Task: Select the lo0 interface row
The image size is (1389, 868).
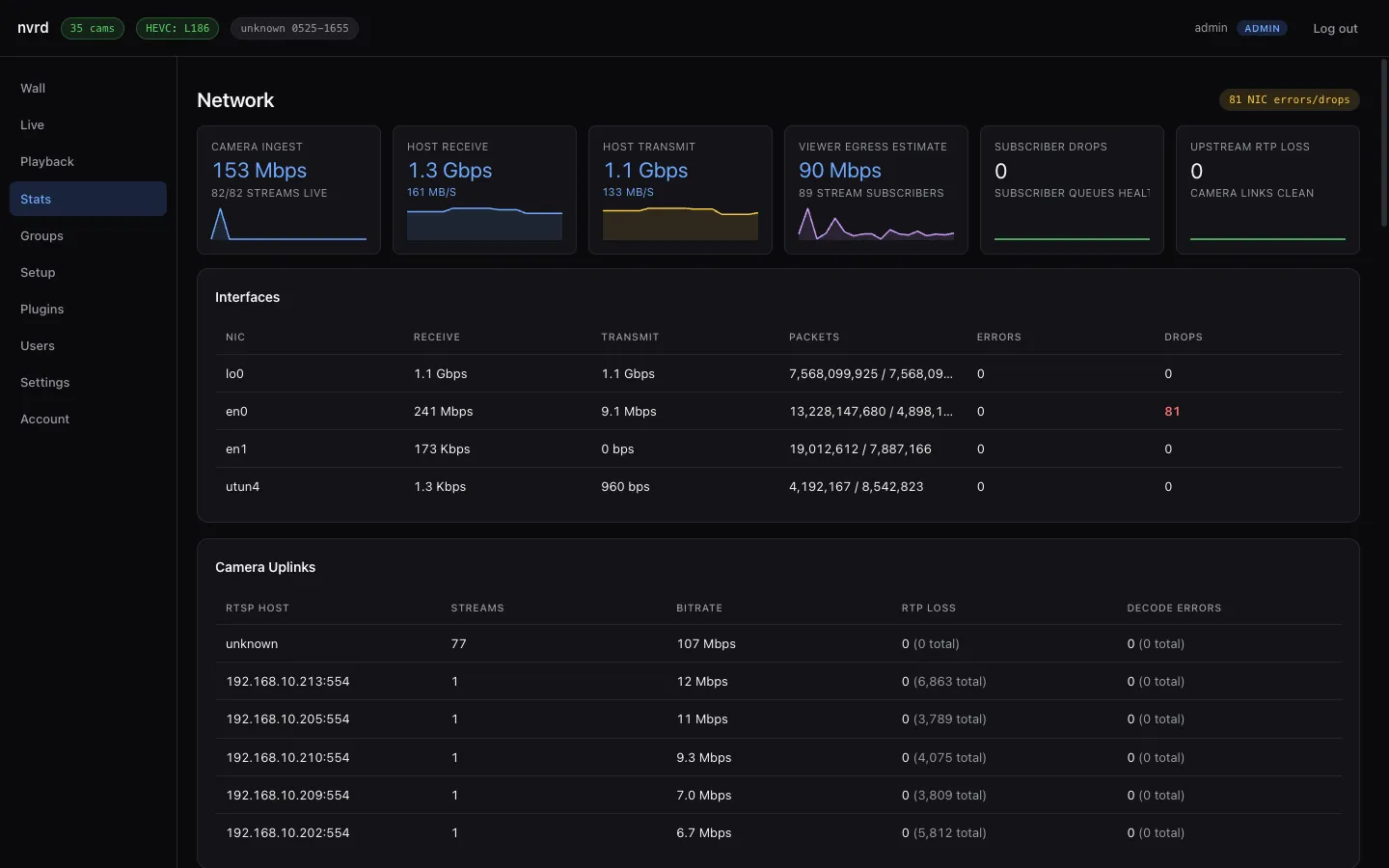Action: (x=778, y=373)
